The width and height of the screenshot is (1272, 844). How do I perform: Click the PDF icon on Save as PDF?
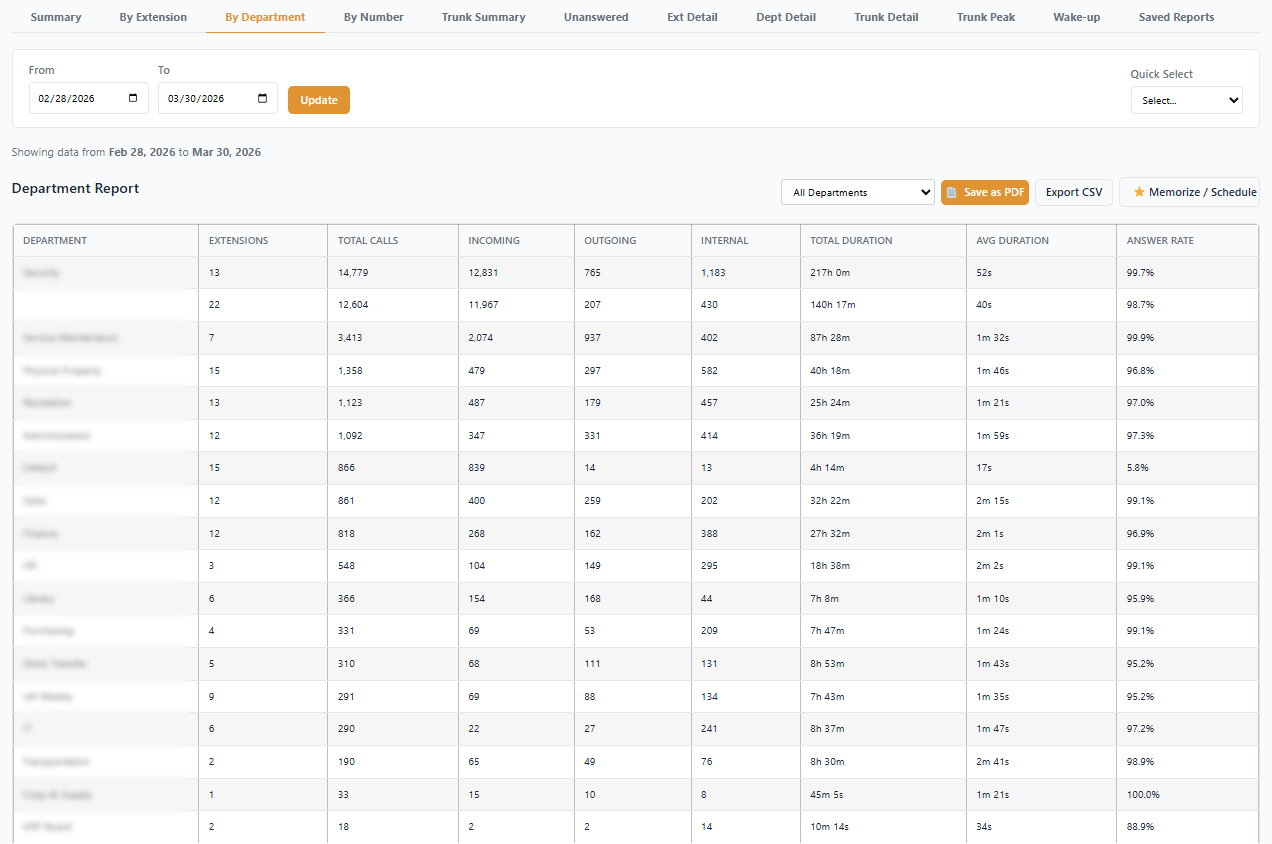tap(952, 192)
